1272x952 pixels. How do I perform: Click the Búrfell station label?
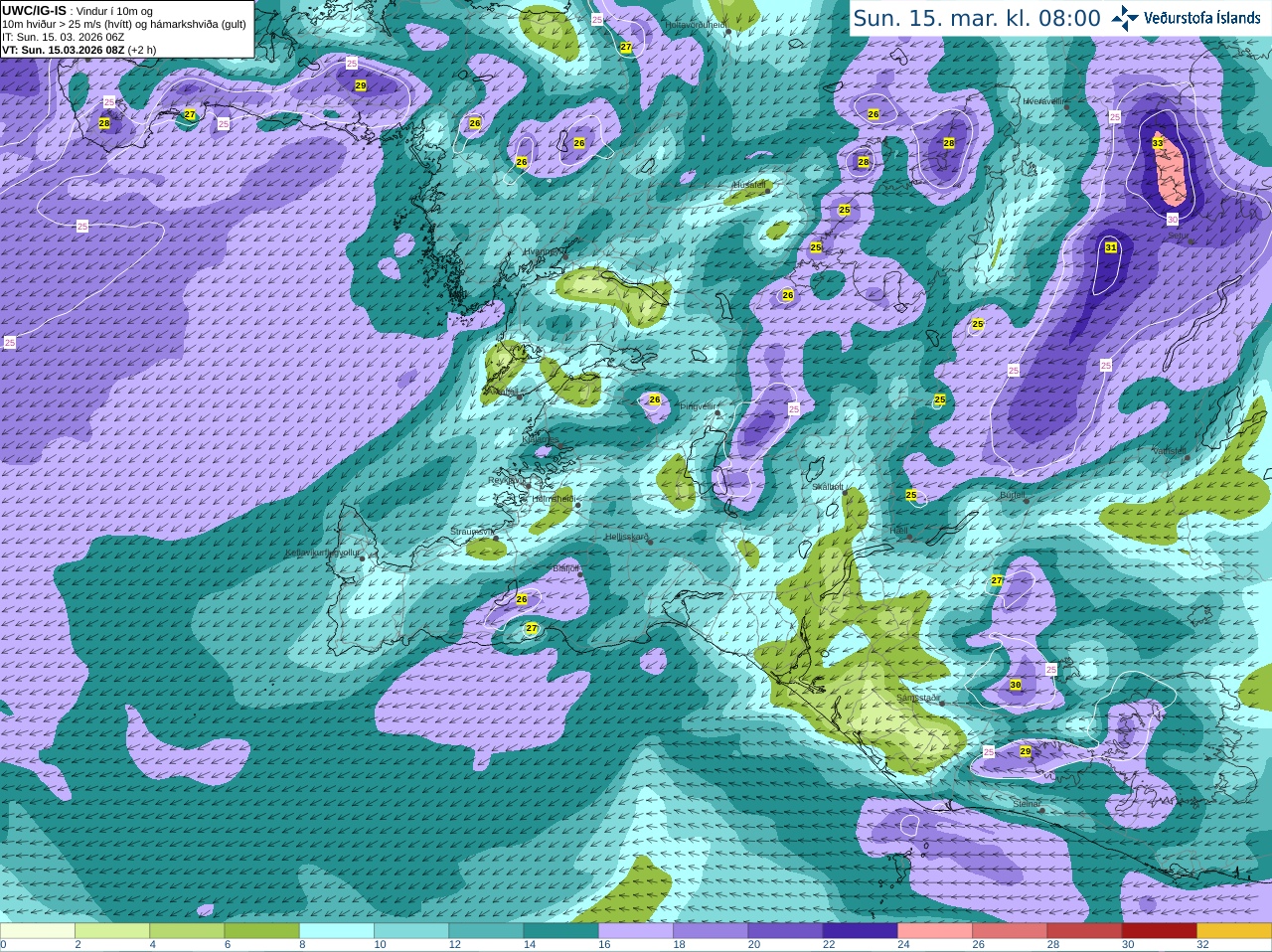tap(1012, 495)
